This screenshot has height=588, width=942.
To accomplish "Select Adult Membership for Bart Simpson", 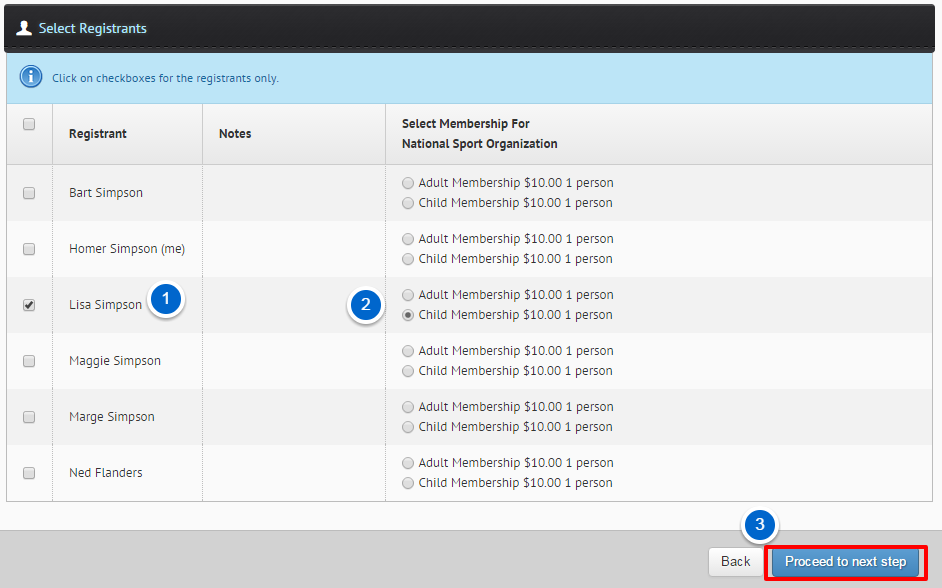I will coord(408,183).
